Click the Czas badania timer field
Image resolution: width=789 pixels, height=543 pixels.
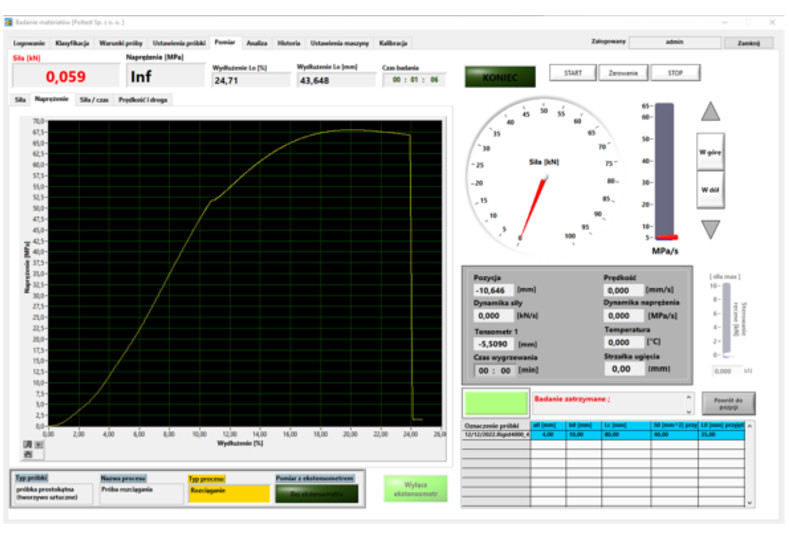click(x=414, y=80)
